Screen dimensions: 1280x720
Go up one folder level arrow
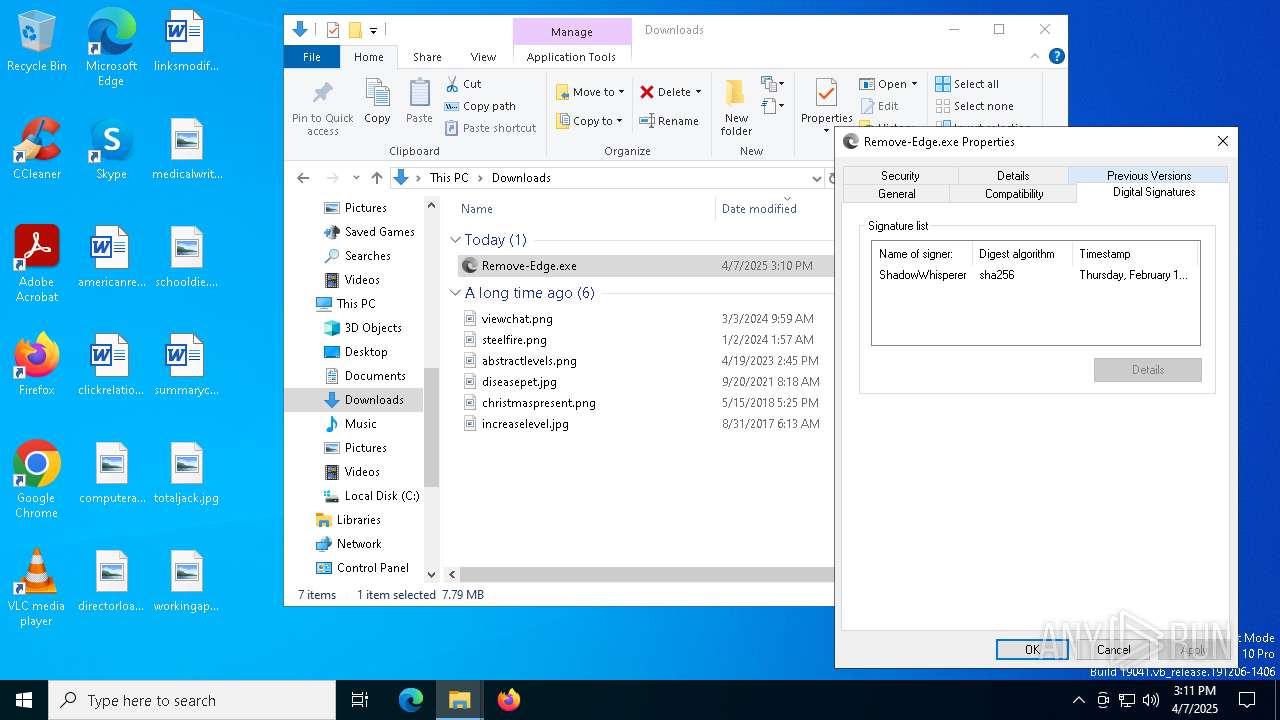376,178
